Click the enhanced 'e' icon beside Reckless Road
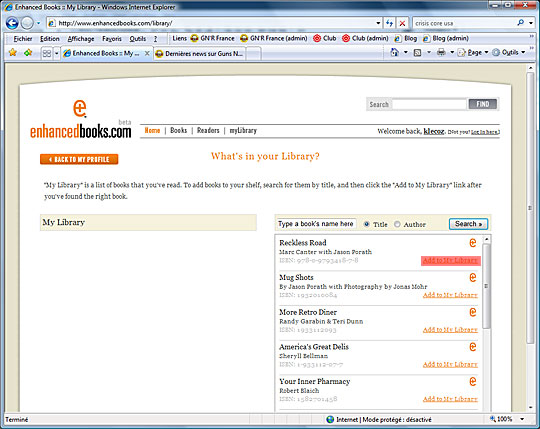Image resolution: width=540 pixels, height=429 pixels. coord(473,242)
